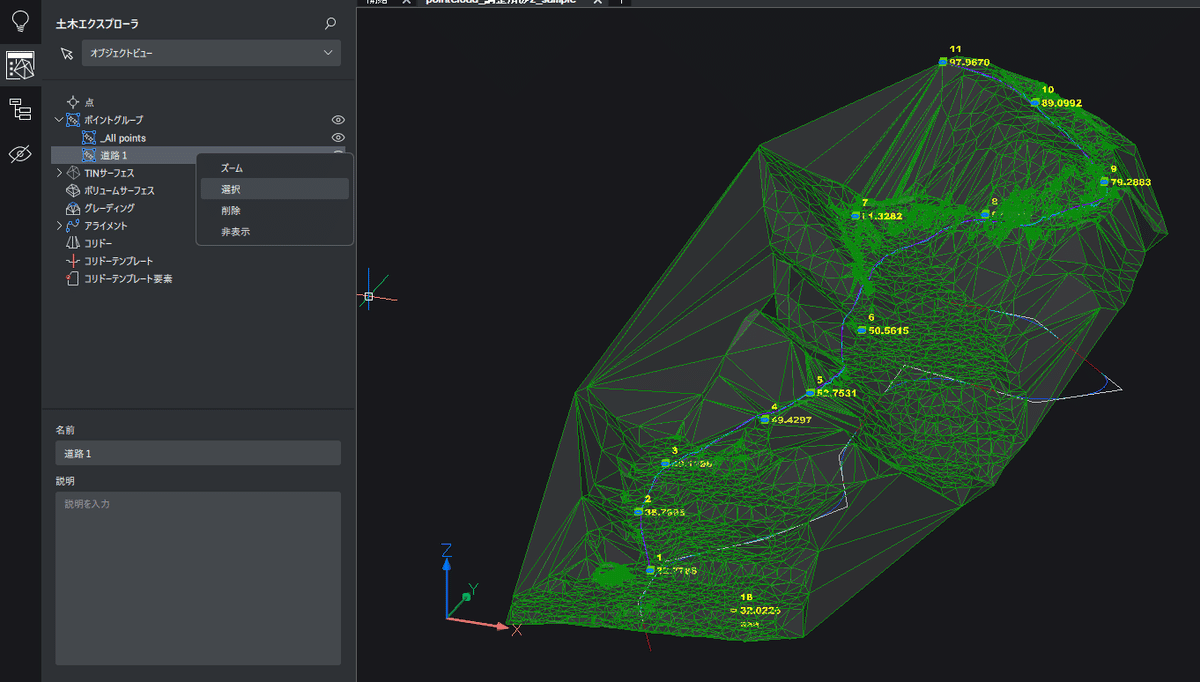Click point 11 label 97.9670
The image size is (1200, 682).
pyautogui.click(x=969, y=62)
